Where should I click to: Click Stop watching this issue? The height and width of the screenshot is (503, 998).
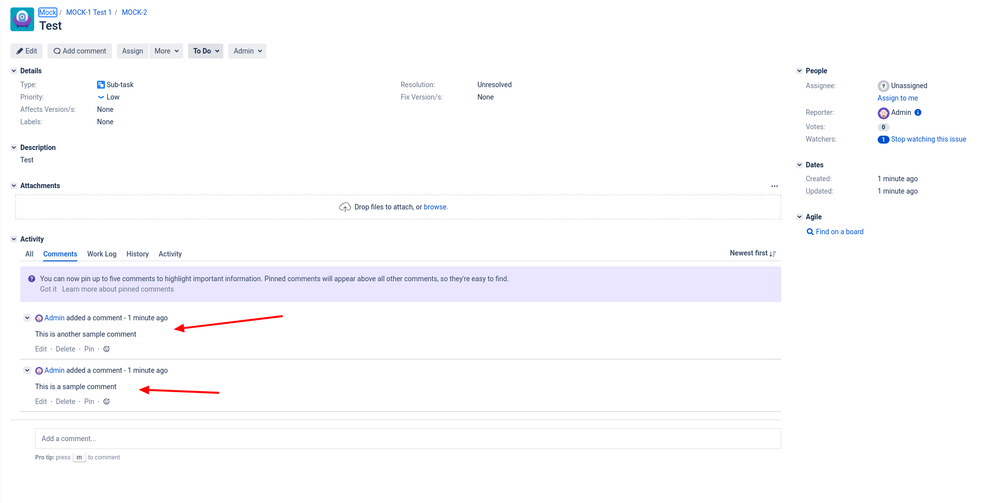coord(928,139)
